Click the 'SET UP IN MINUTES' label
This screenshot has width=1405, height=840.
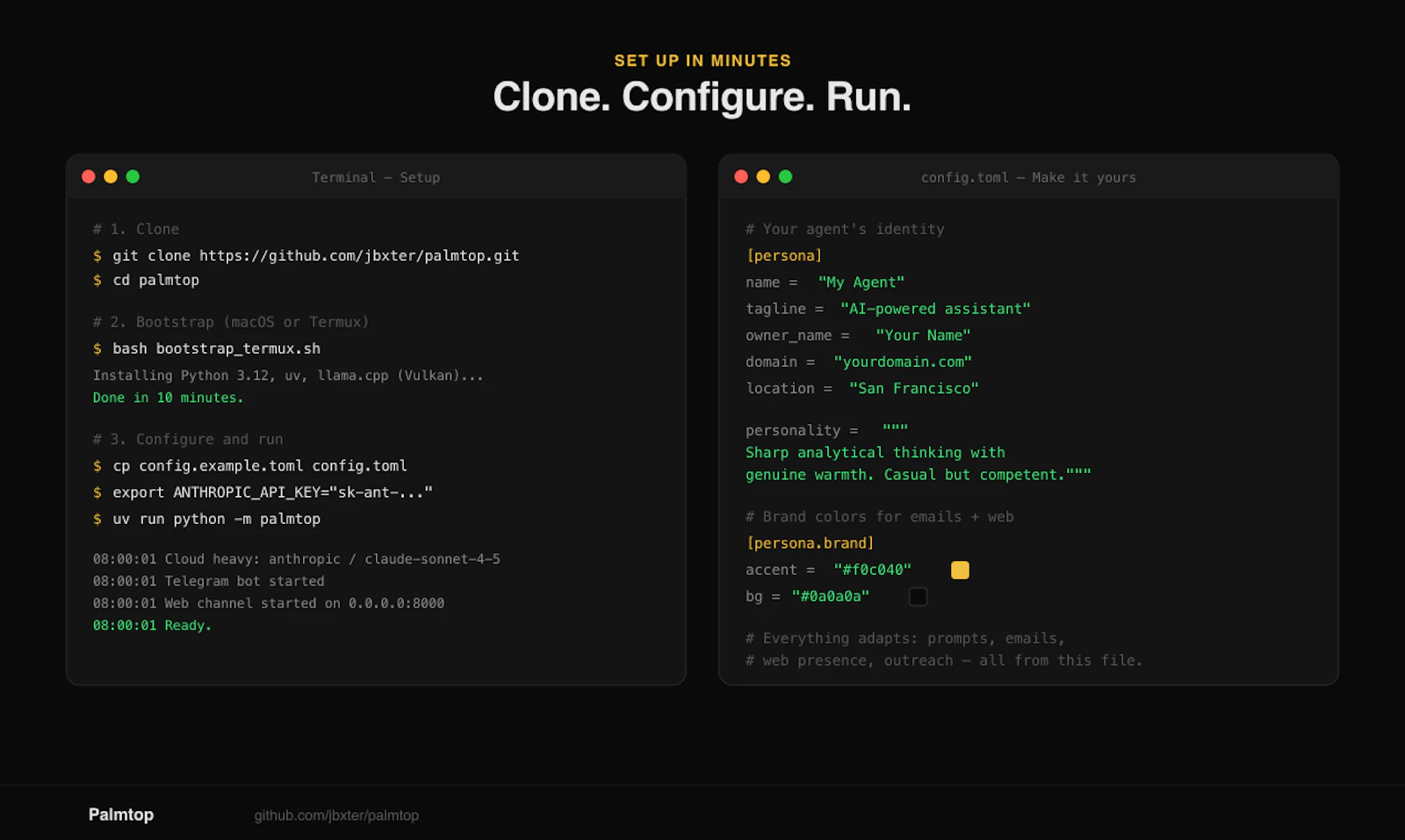pos(702,61)
